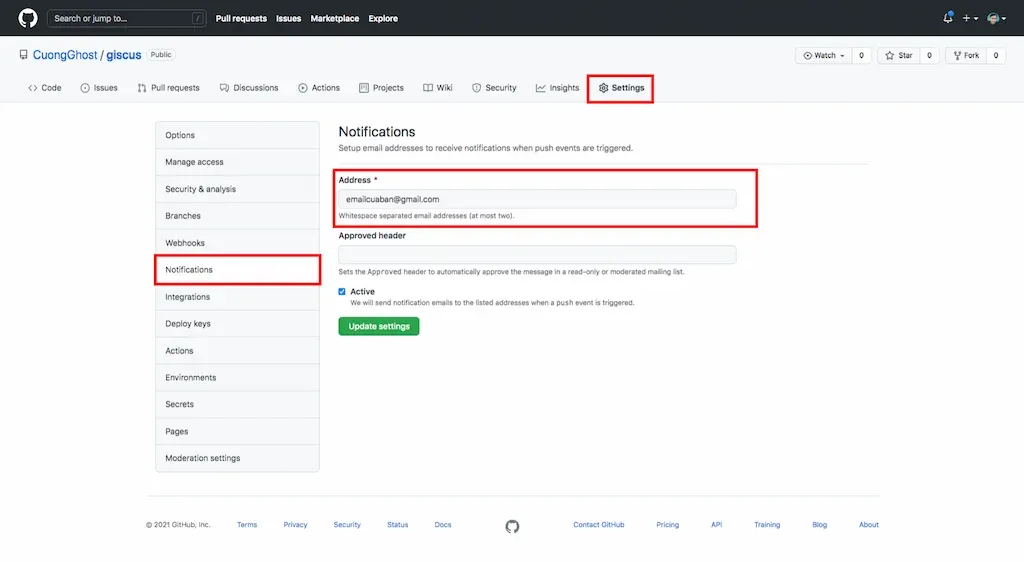Open Deploy keys settings
1024x562 pixels.
tap(237, 324)
